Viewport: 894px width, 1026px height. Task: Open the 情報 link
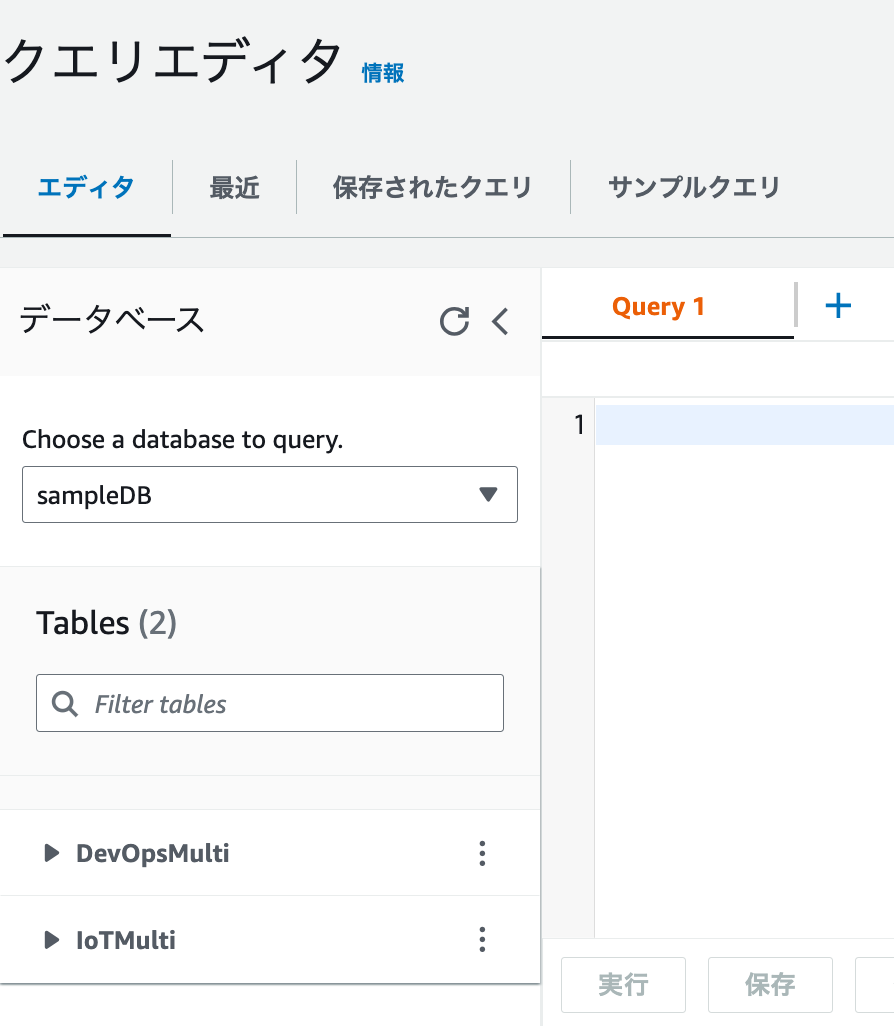383,73
